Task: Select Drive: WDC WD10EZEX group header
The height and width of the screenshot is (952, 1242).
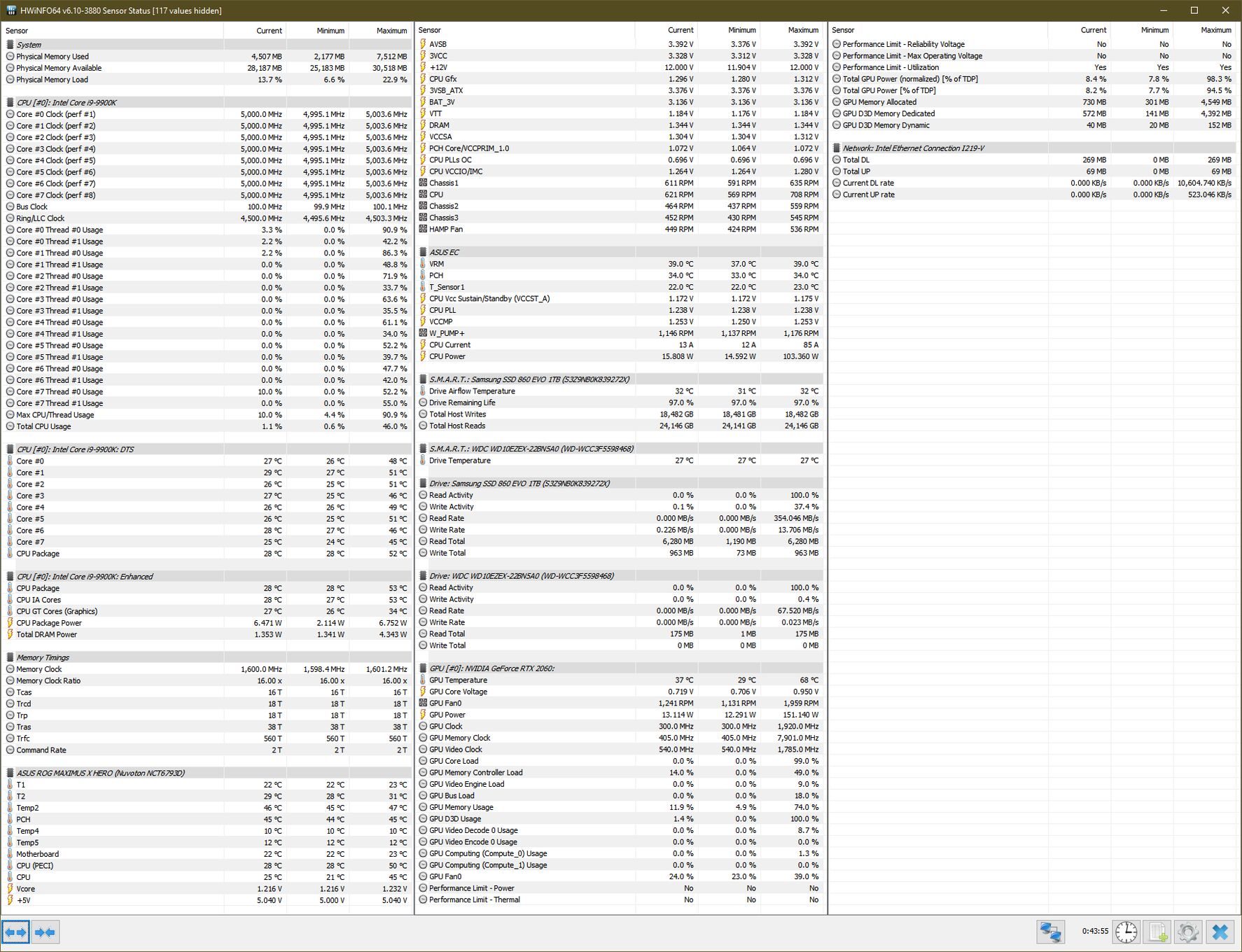Action: pyautogui.click(x=620, y=576)
